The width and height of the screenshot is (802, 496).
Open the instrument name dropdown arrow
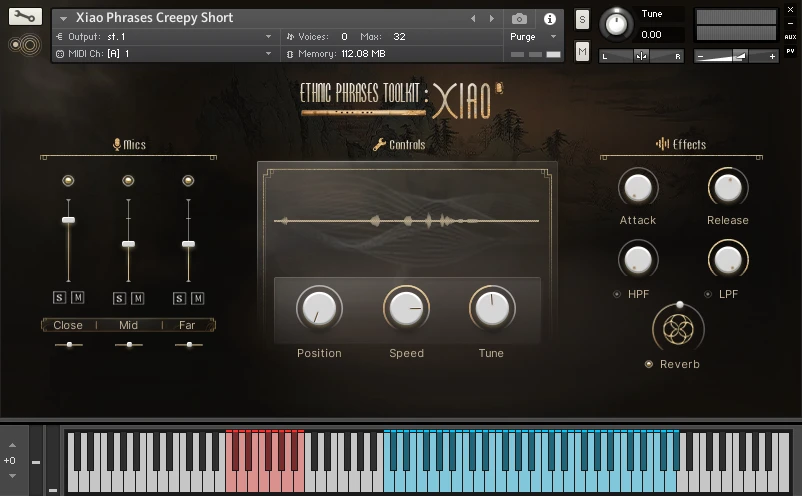point(63,19)
